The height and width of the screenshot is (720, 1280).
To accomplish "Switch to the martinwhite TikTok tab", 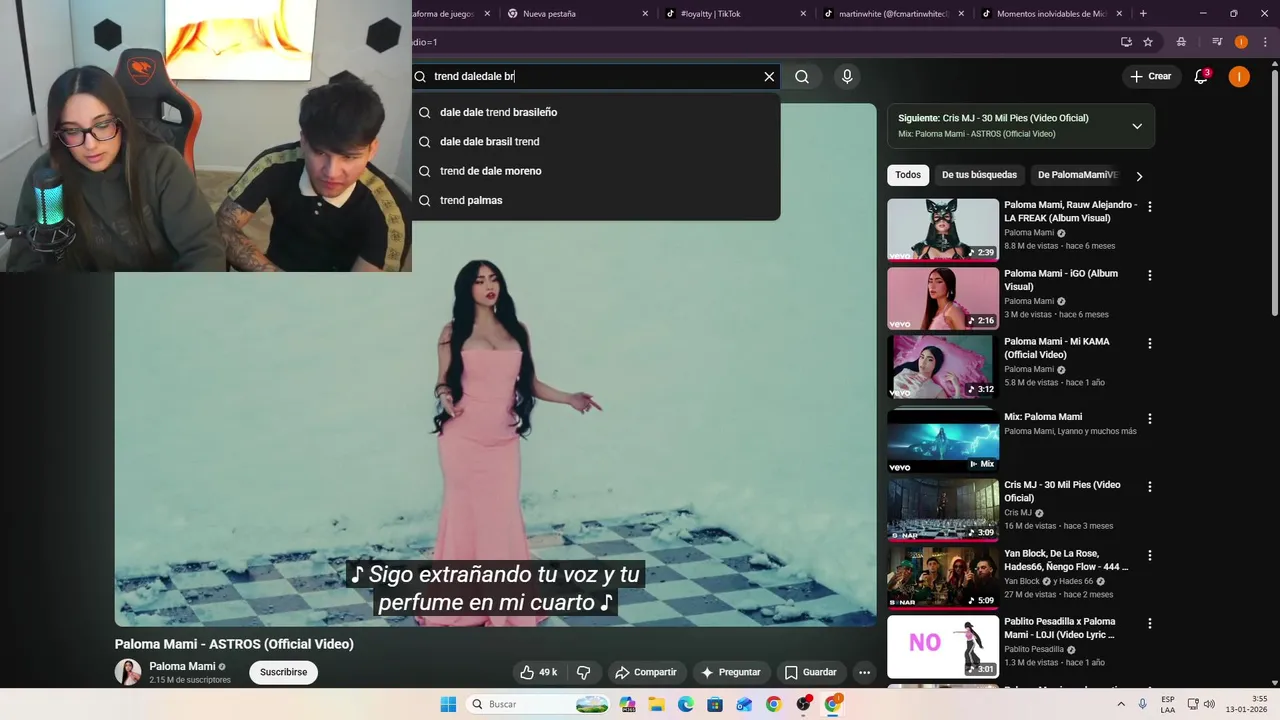I will (x=891, y=14).
